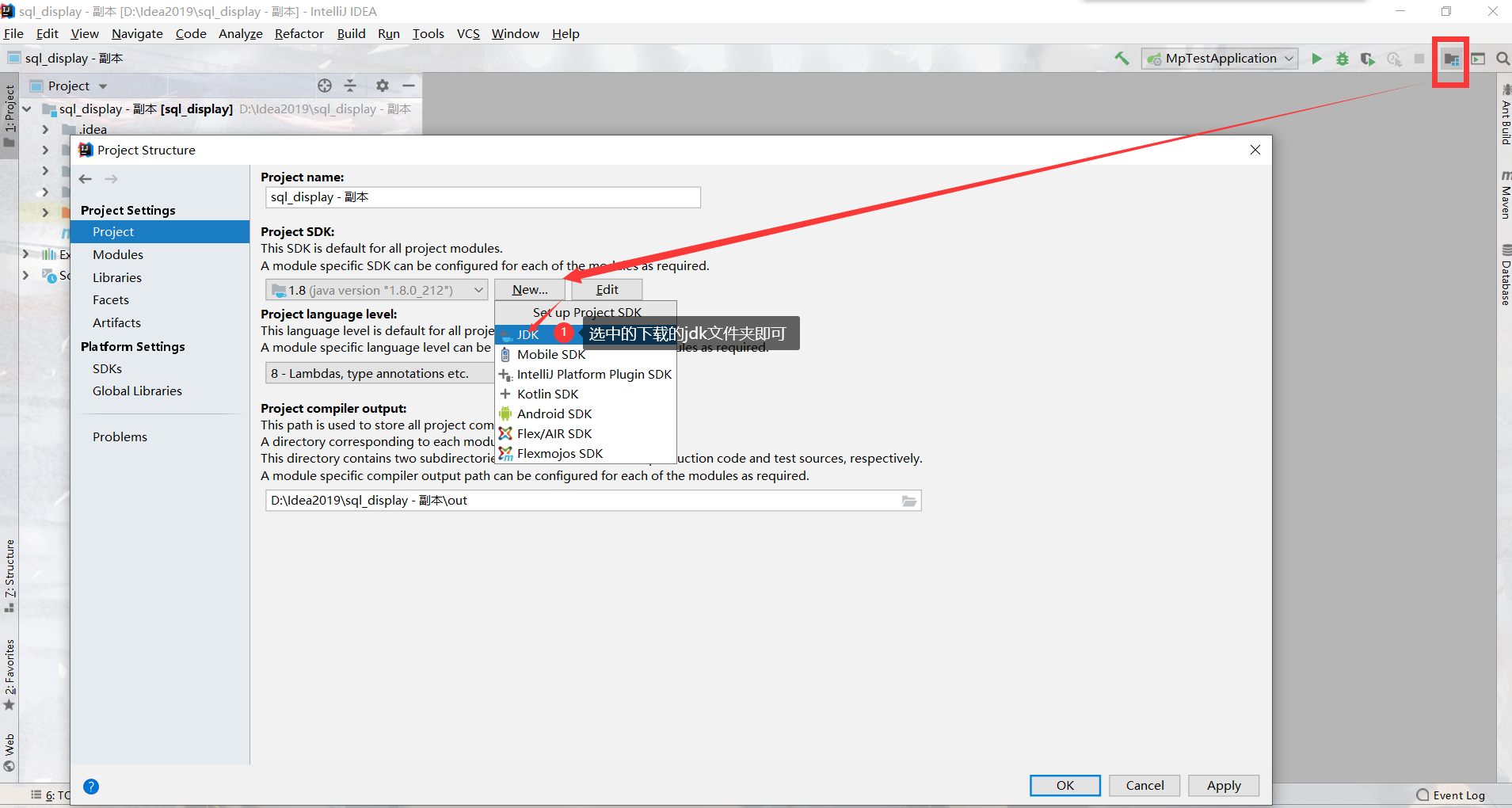Image resolution: width=1512 pixels, height=808 pixels.
Task: Open Refactor menu
Action: (299, 33)
